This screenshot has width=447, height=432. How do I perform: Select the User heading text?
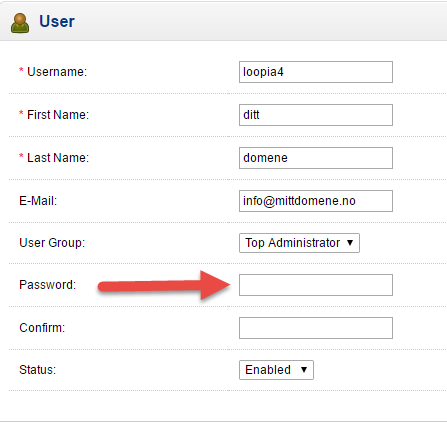click(x=57, y=21)
